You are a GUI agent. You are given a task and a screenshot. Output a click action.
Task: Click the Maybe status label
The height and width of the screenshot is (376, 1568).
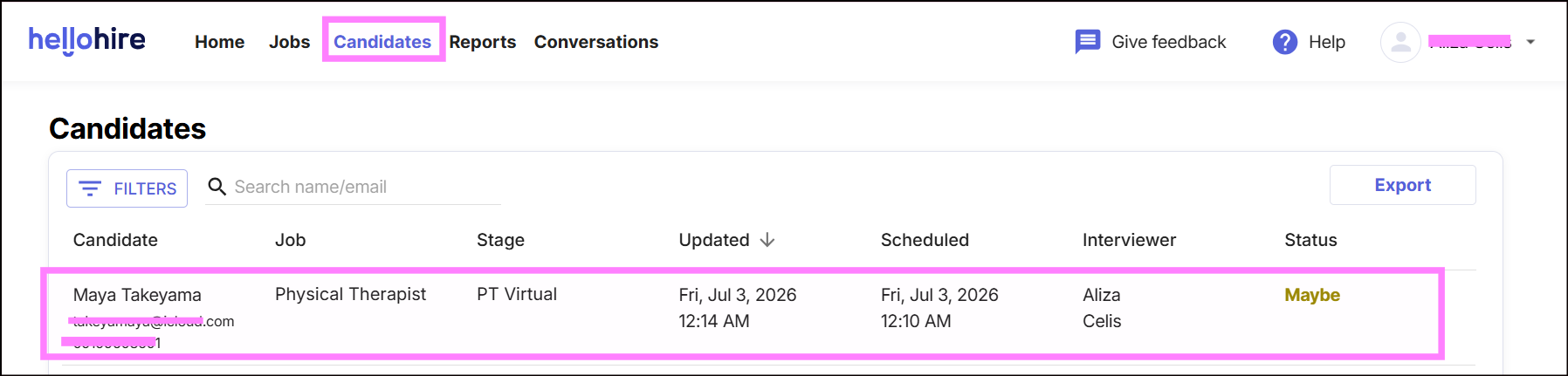pyautogui.click(x=1312, y=295)
